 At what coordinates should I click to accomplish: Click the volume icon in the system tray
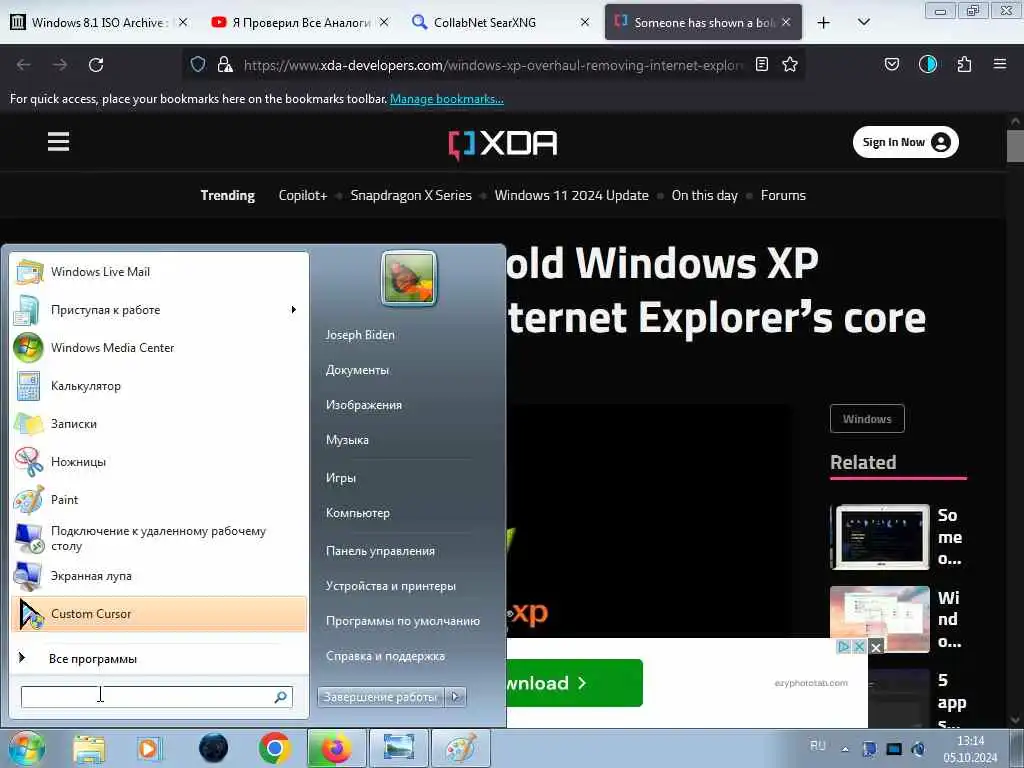pyautogui.click(x=918, y=749)
